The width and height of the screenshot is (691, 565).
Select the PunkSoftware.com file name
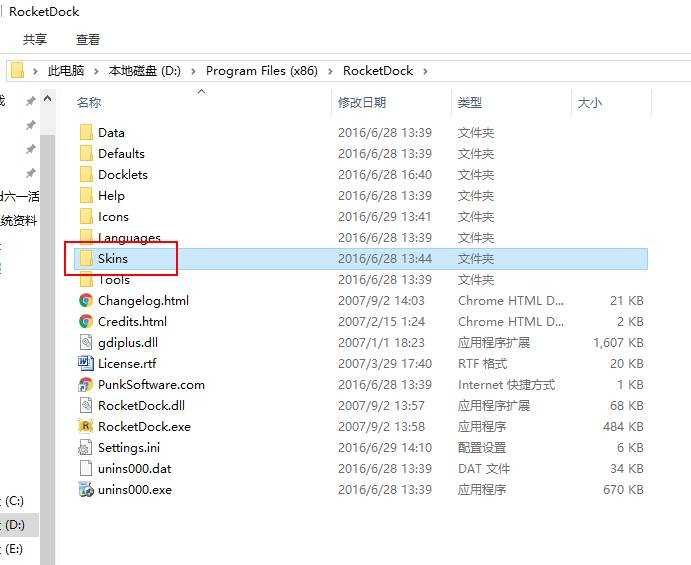[x=151, y=384]
